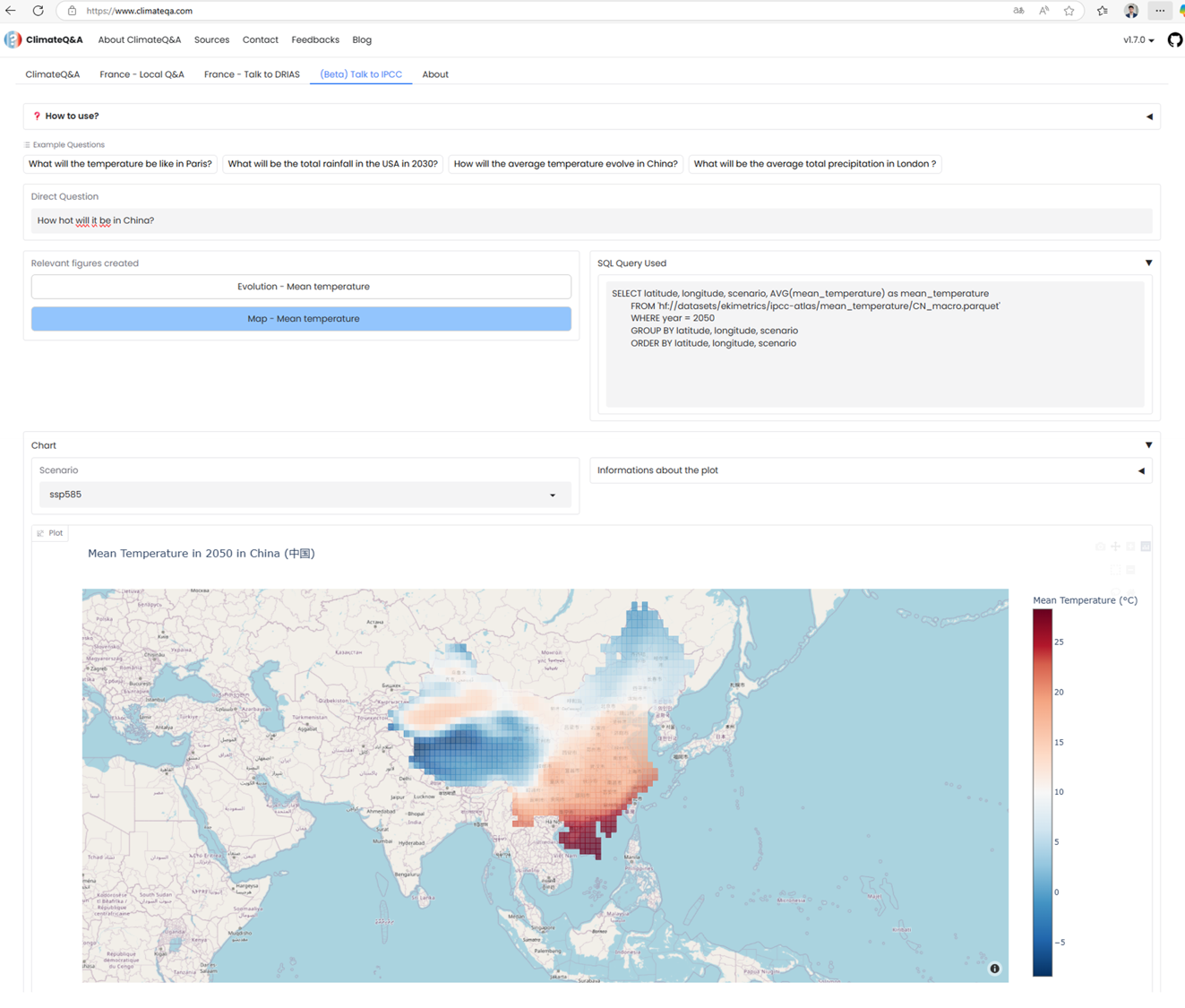Click the plot title Mean Temperature in 2050 in China

[202, 554]
